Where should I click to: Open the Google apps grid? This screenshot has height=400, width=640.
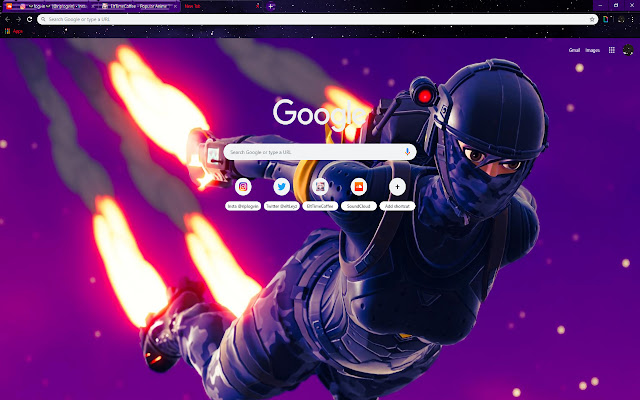pos(611,50)
